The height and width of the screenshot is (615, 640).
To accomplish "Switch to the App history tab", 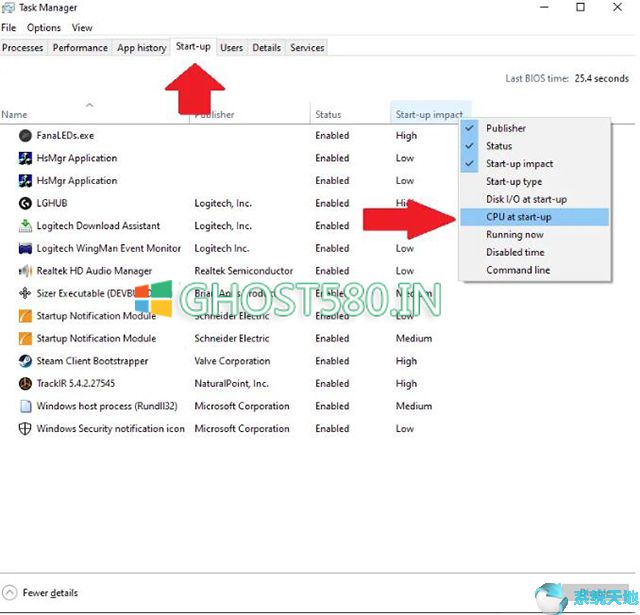I will 142,48.
